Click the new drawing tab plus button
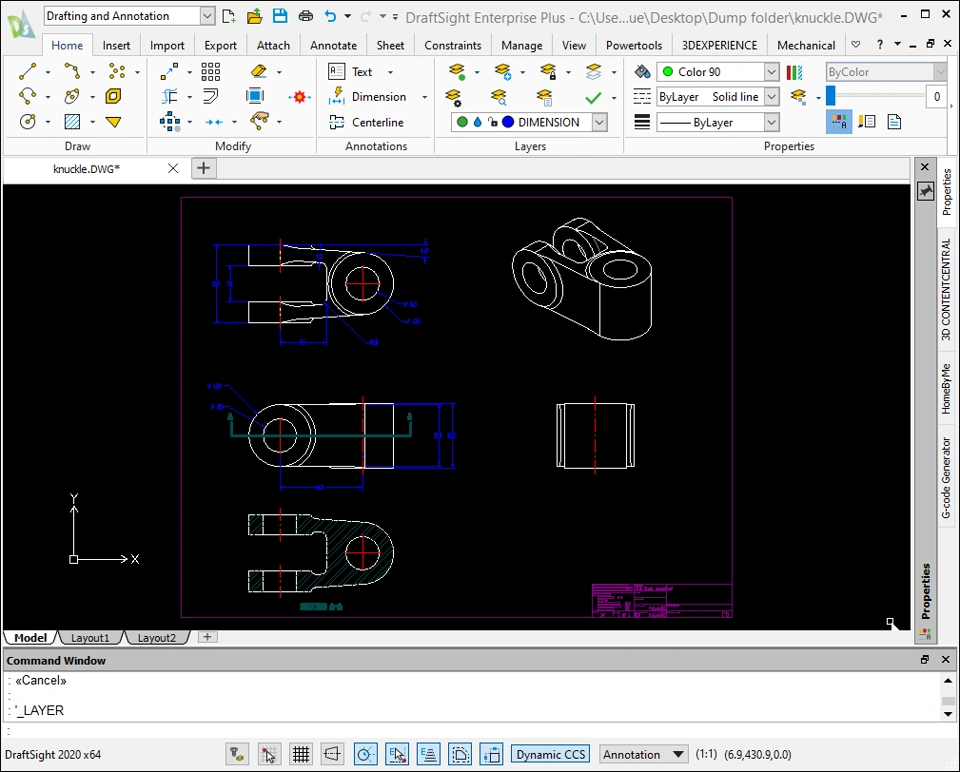960x772 pixels. [x=203, y=168]
